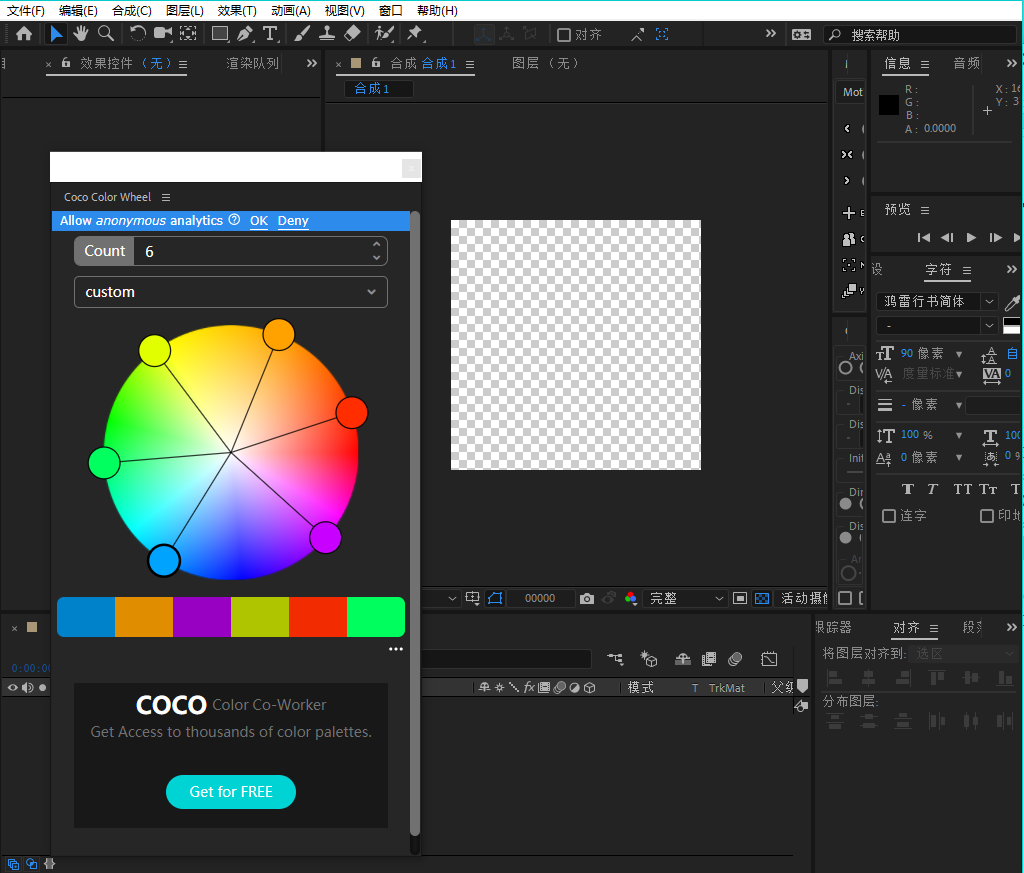1024x873 pixels.
Task: Click the eyedropper in Character panel
Action: coord(1012,302)
